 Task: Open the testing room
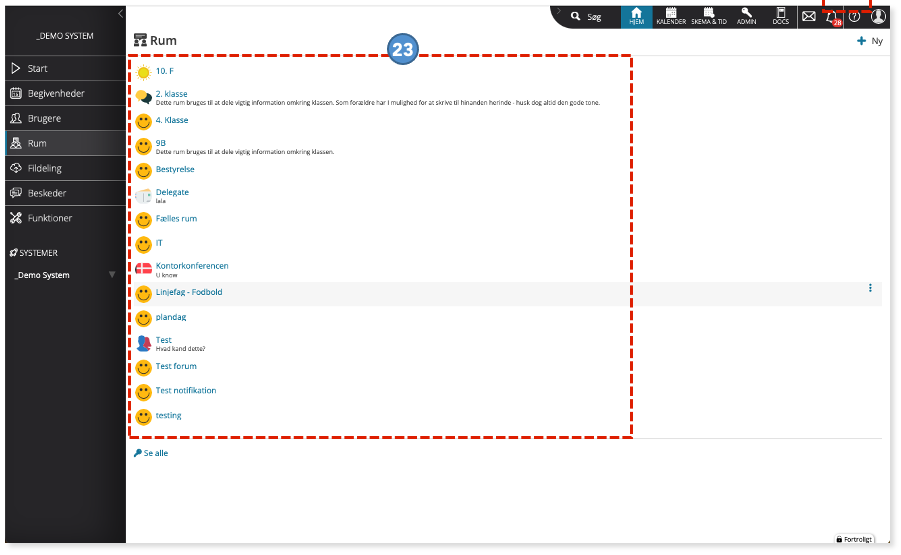(x=168, y=415)
